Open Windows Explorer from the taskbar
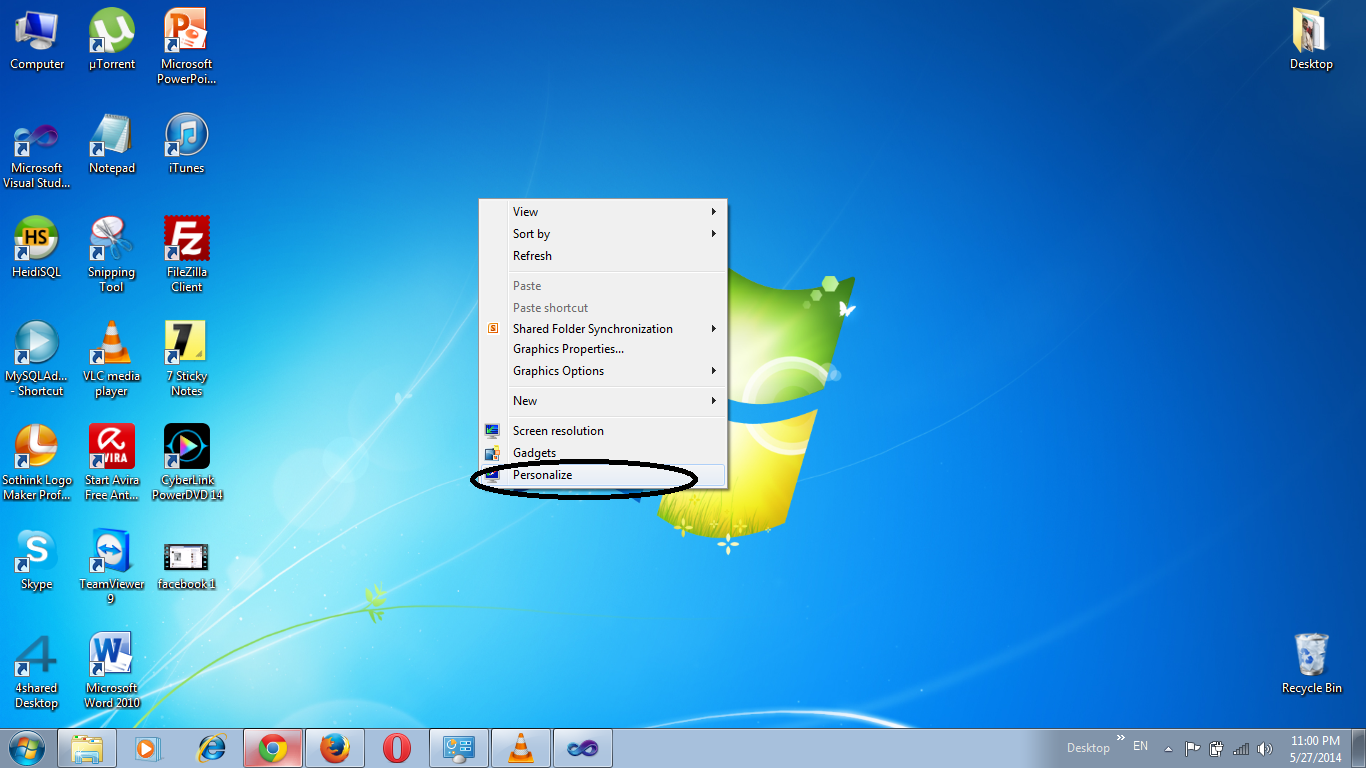Viewport: 1366px width, 768px height. pos(87,748)
